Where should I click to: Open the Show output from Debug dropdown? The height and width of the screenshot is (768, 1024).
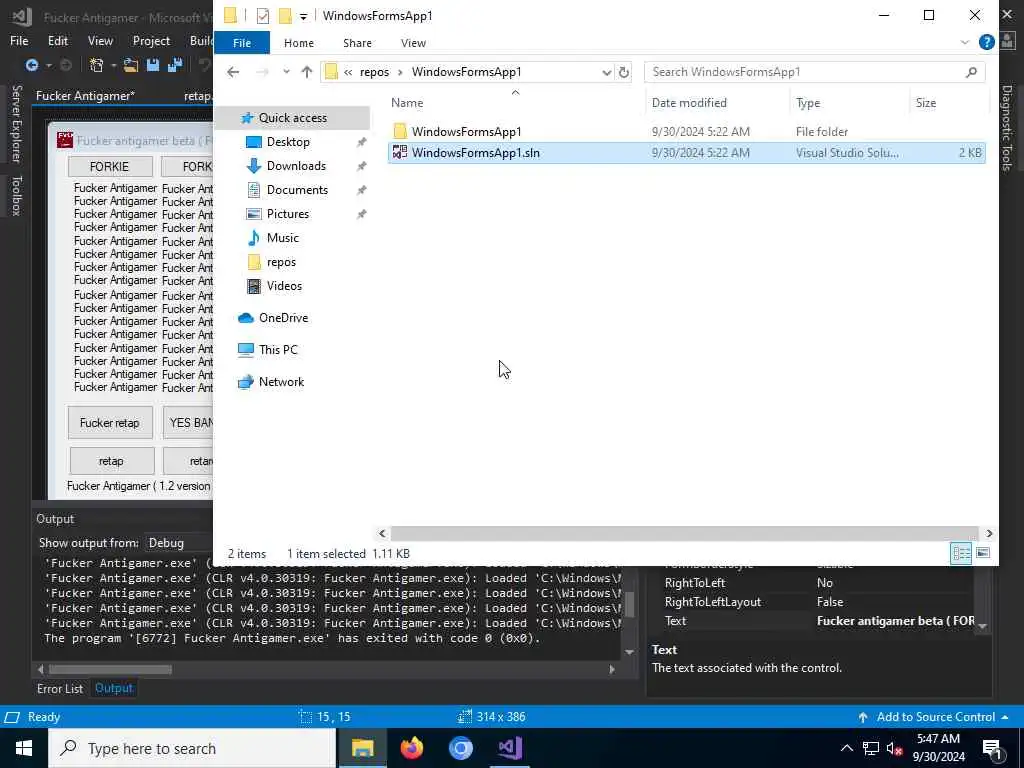point(176,543)
